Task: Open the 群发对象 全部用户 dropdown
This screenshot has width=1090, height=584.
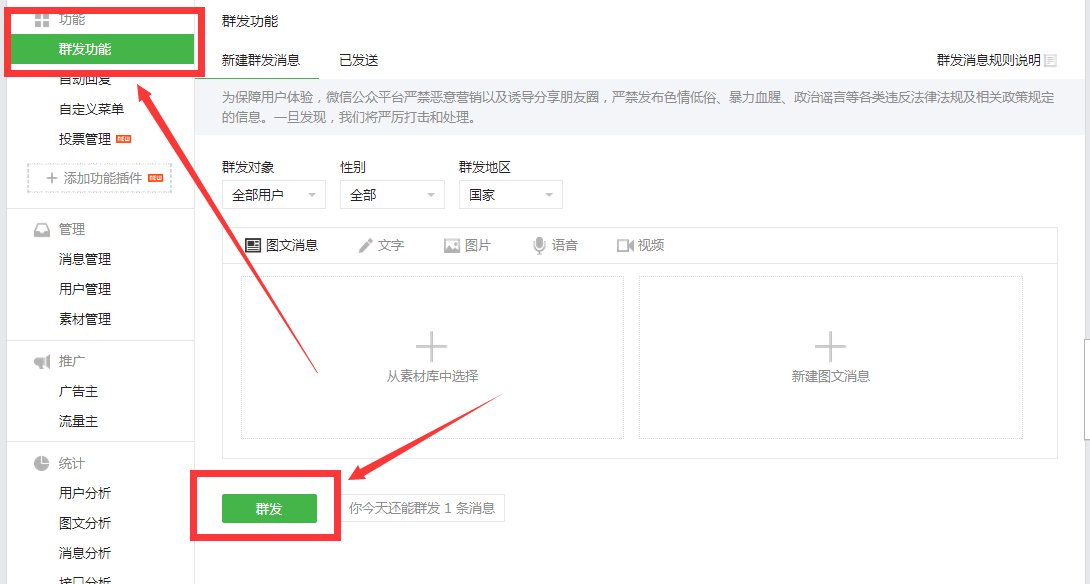Action: (x=273, y=194)
